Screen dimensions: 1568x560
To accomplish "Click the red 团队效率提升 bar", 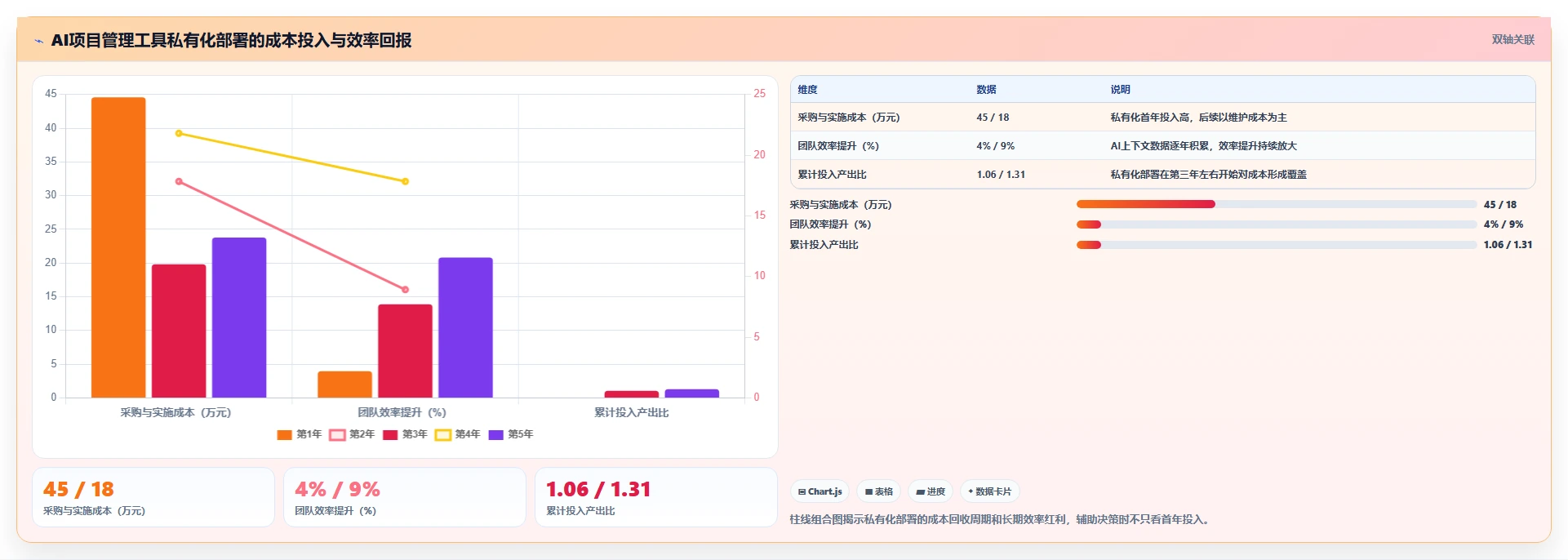I will click(405, 351).
